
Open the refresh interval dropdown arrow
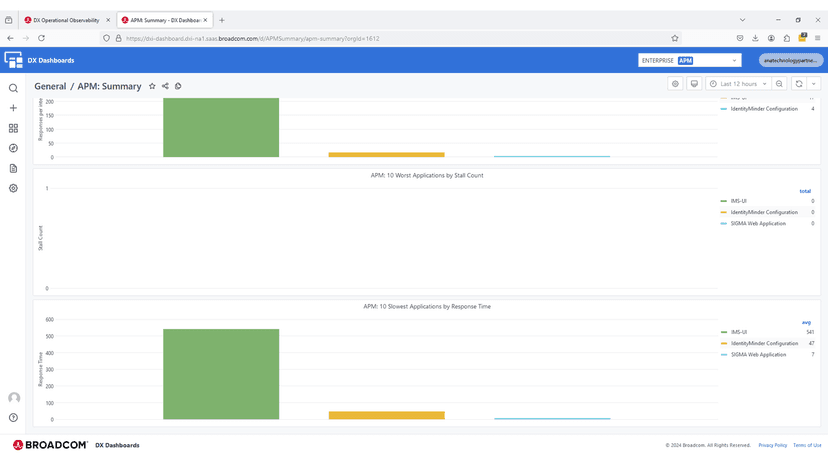point(814,84)
